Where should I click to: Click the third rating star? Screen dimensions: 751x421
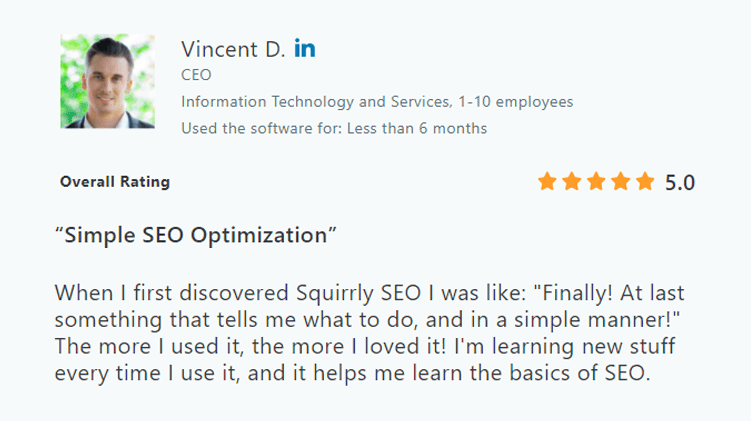click(x=596, y=182)
